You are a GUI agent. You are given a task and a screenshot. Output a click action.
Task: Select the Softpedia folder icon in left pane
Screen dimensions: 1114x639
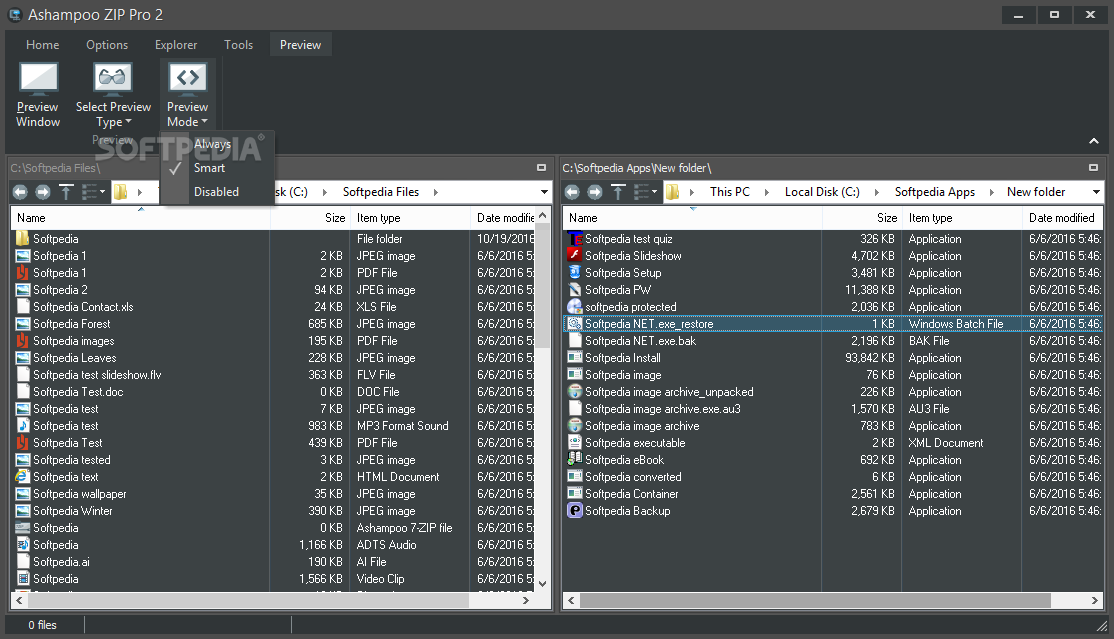(x=23, y=239)
